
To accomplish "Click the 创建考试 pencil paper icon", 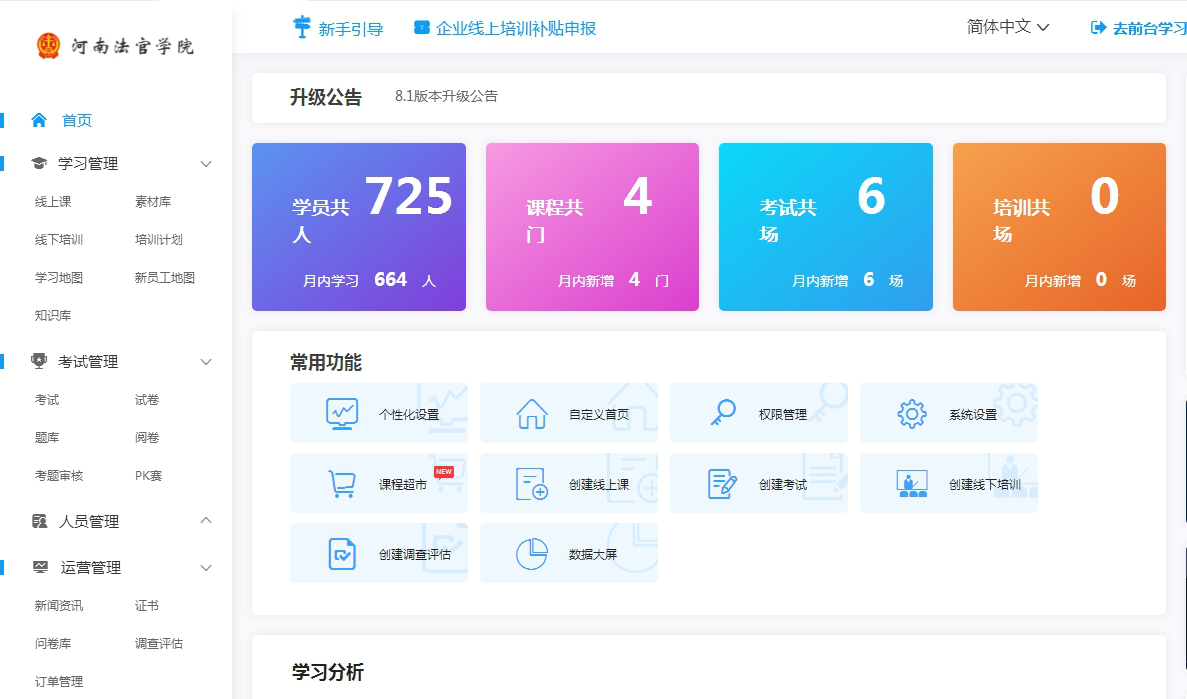I will 722,484.
